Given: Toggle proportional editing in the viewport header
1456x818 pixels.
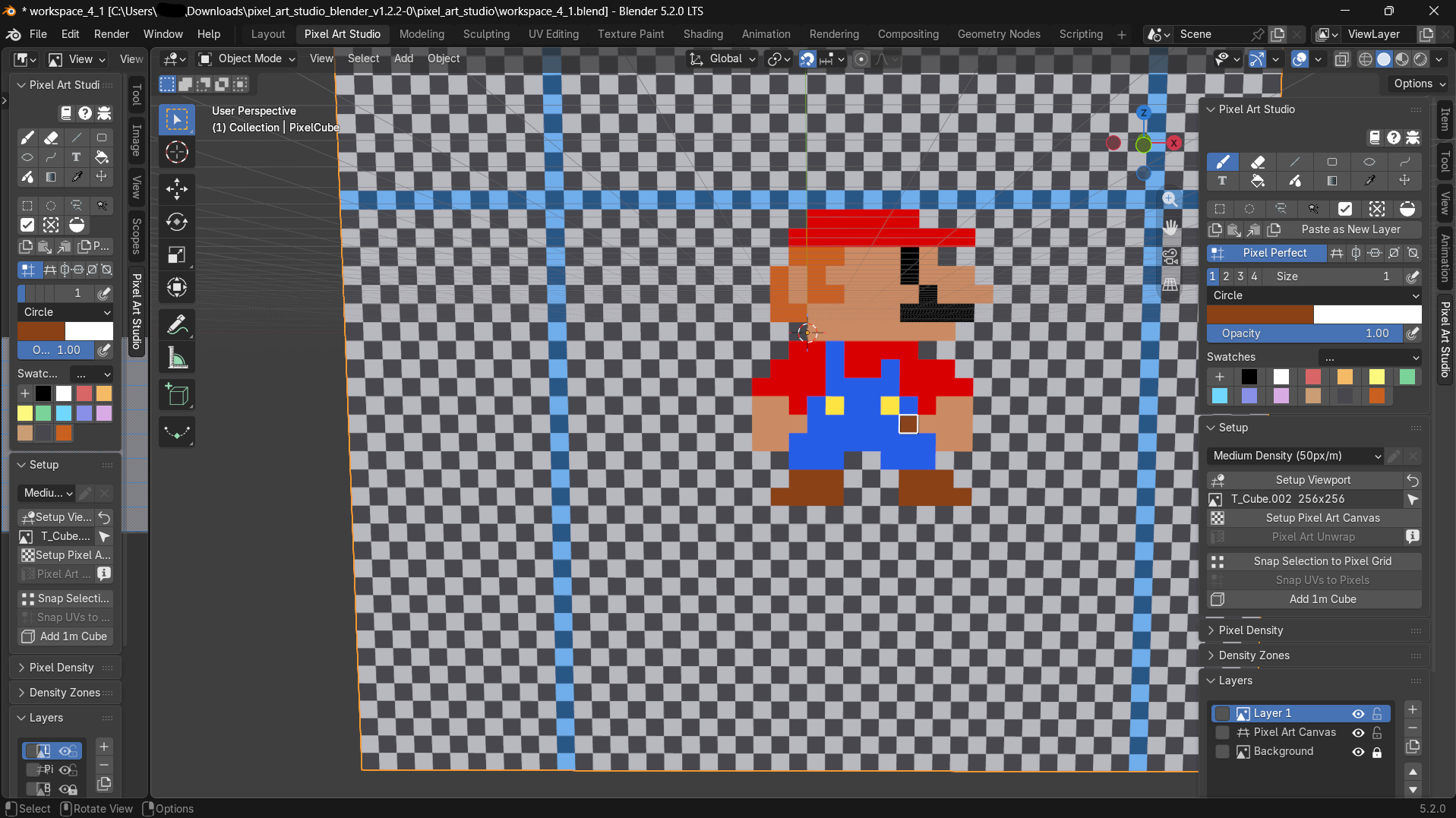Looking at the screenshot, I should tap(861, 58).
